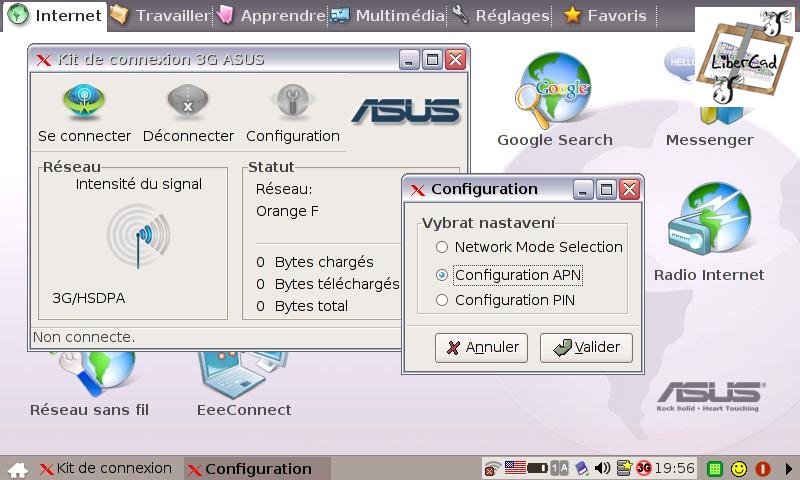The width and height of the screenshot is (800, 480).
Task: Click Kit de connexion taskbar entry
Action: coord(106,469)
